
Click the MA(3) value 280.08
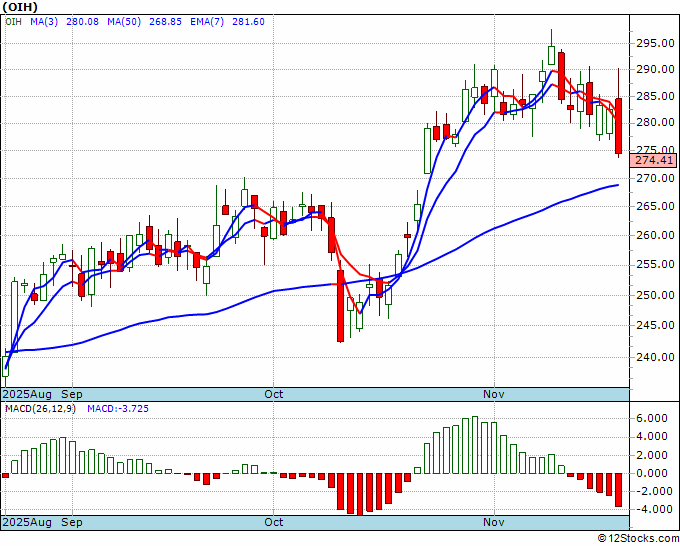(82, 22)
